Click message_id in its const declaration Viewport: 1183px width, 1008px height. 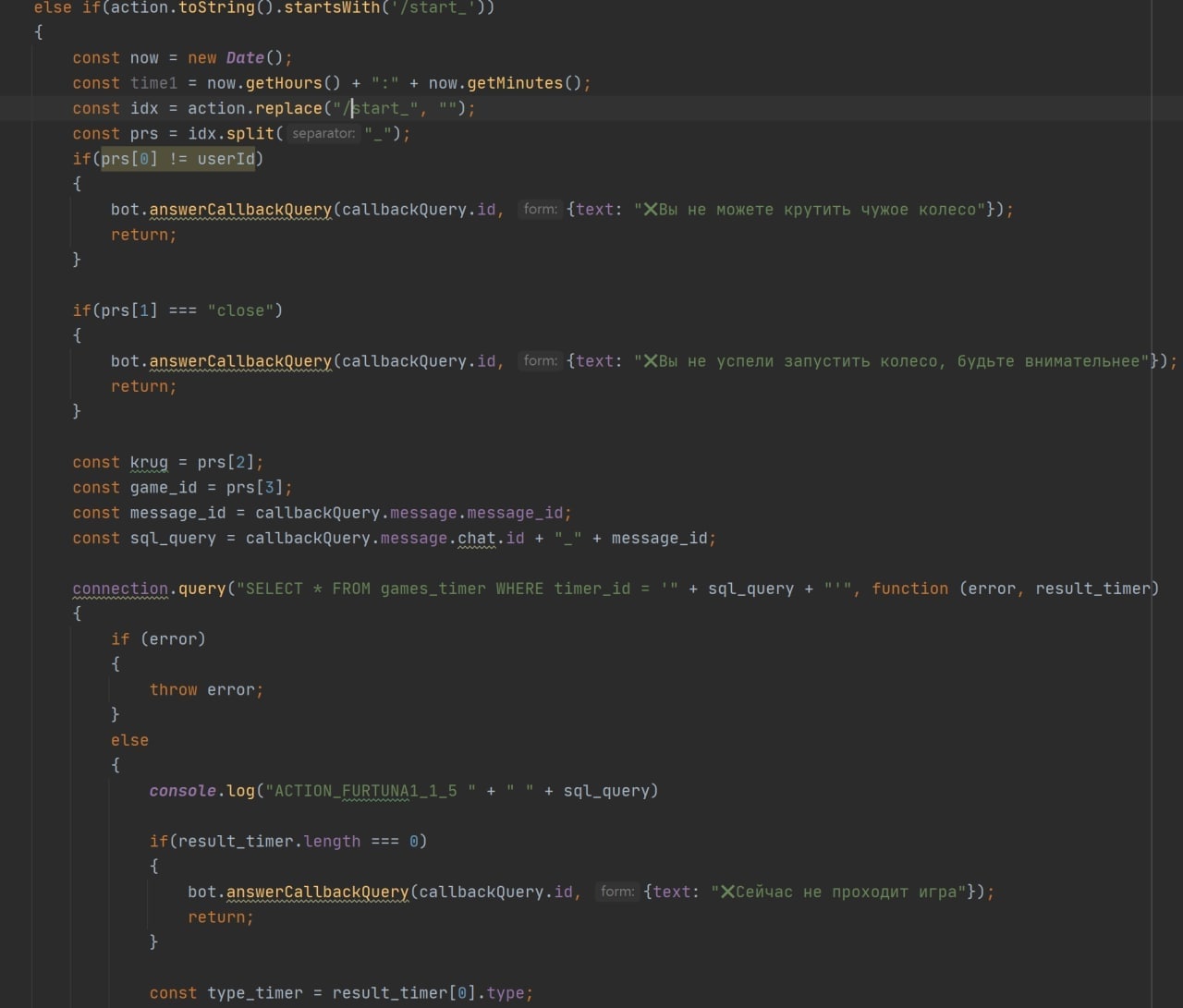177,513
